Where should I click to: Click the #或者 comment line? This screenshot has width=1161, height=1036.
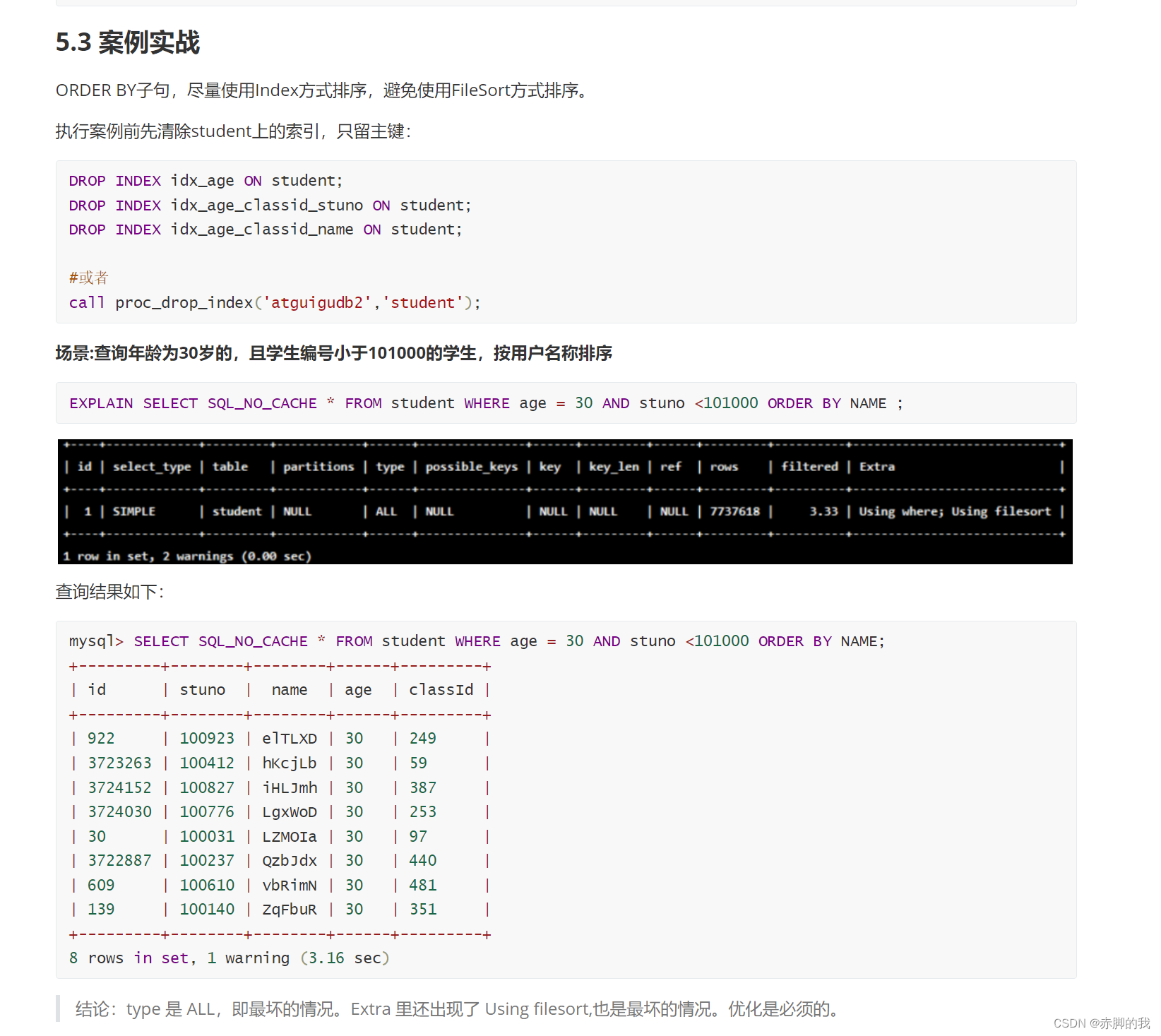point(89,278)
